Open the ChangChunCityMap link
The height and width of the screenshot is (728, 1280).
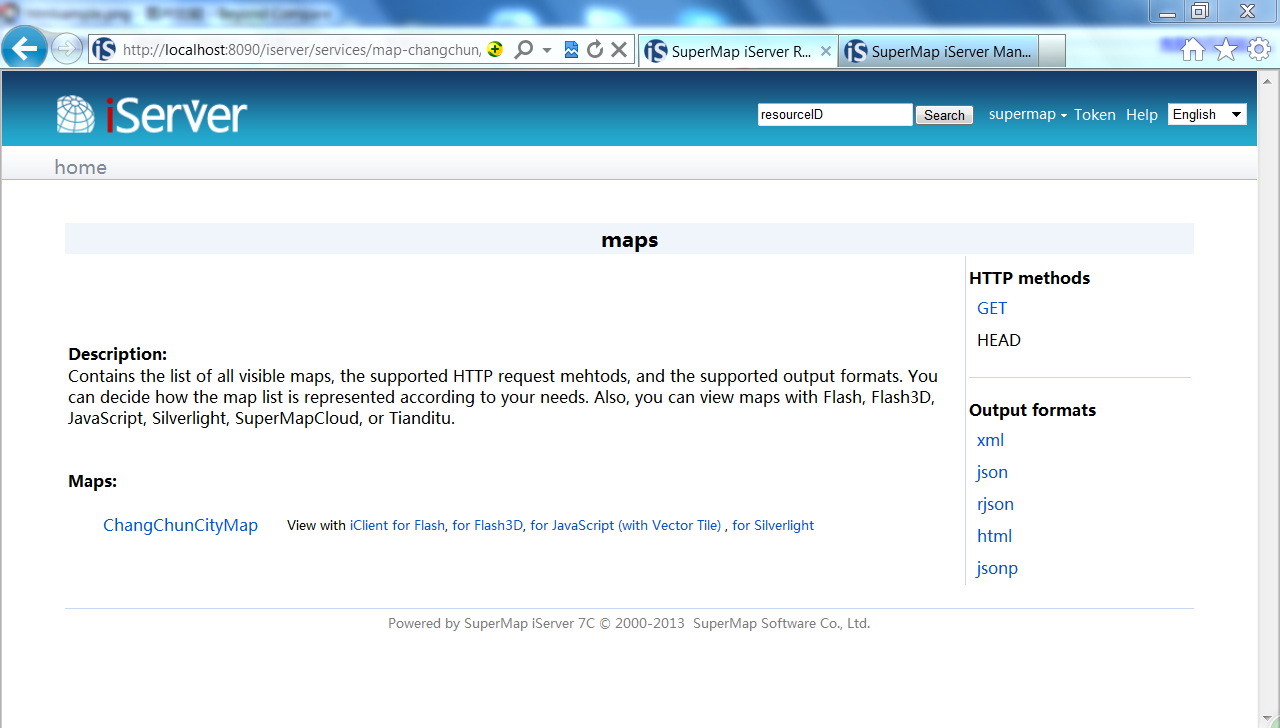coord(180,526)
